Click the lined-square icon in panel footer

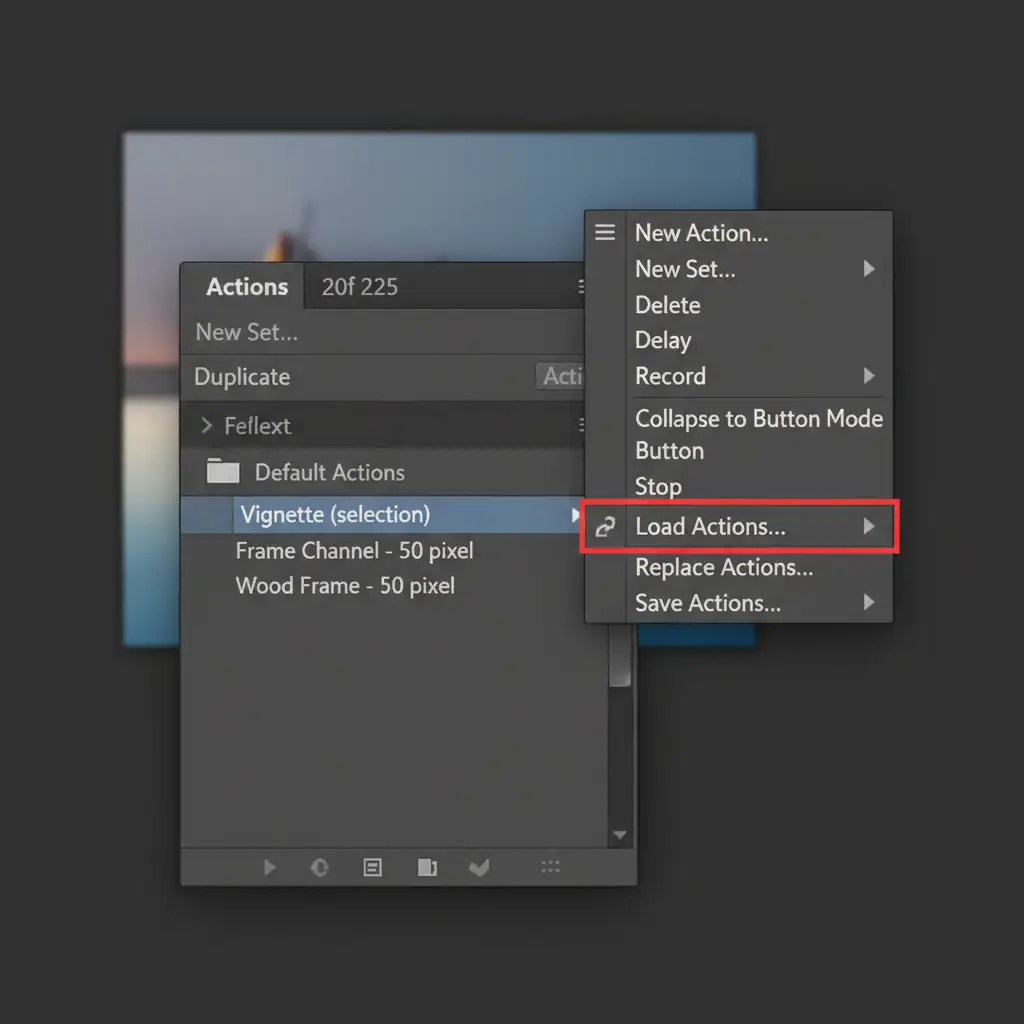pyautogui.click(x=372, y=868)
